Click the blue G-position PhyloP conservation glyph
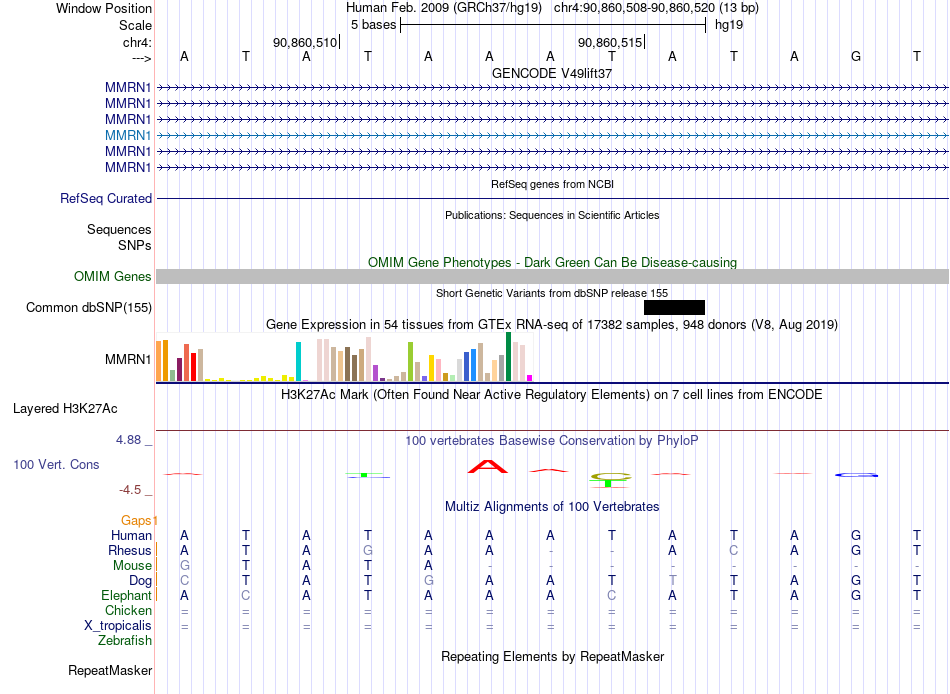The height and width of the screenshot is (694, 950). pos(856,475)
